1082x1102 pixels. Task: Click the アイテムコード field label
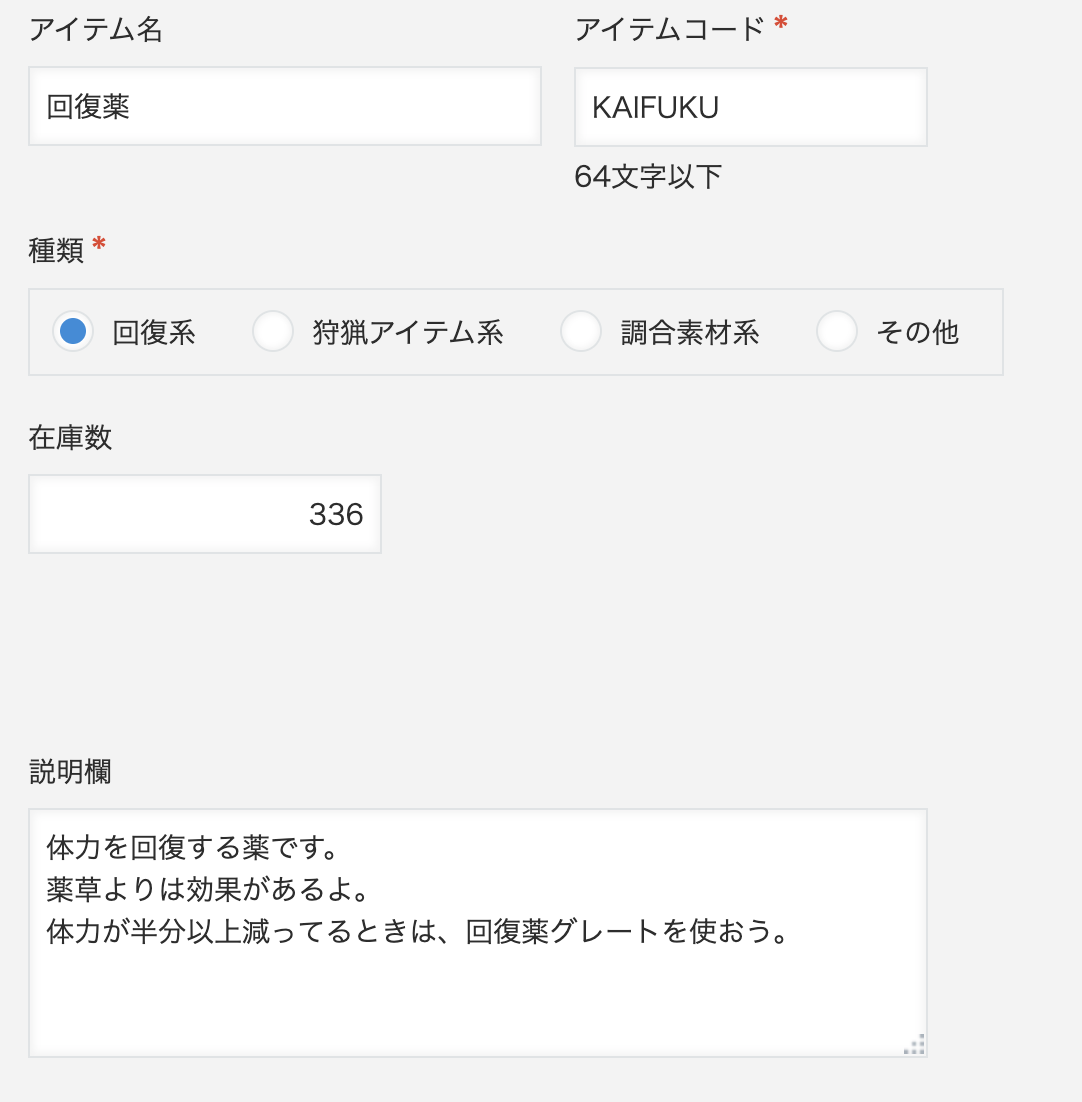tap(670, 30)
